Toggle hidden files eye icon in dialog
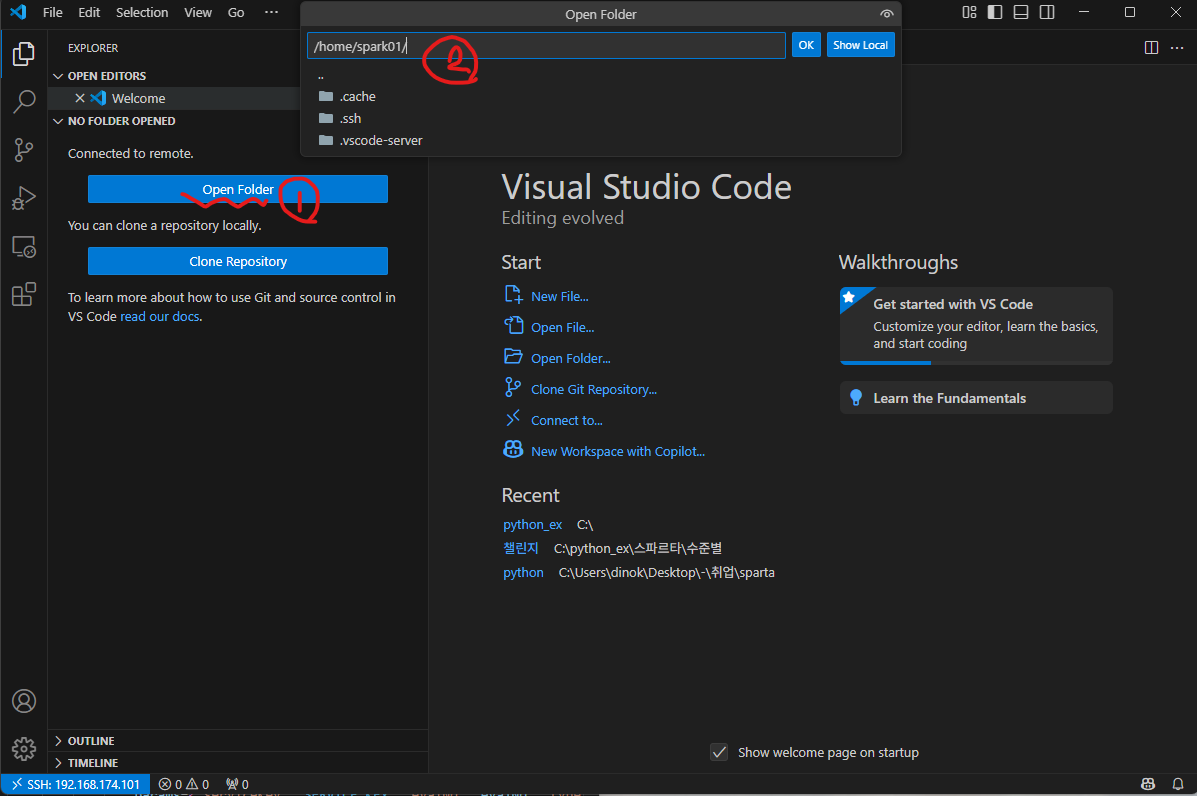Screen dimensions: 1197x796 coord(886,14)
